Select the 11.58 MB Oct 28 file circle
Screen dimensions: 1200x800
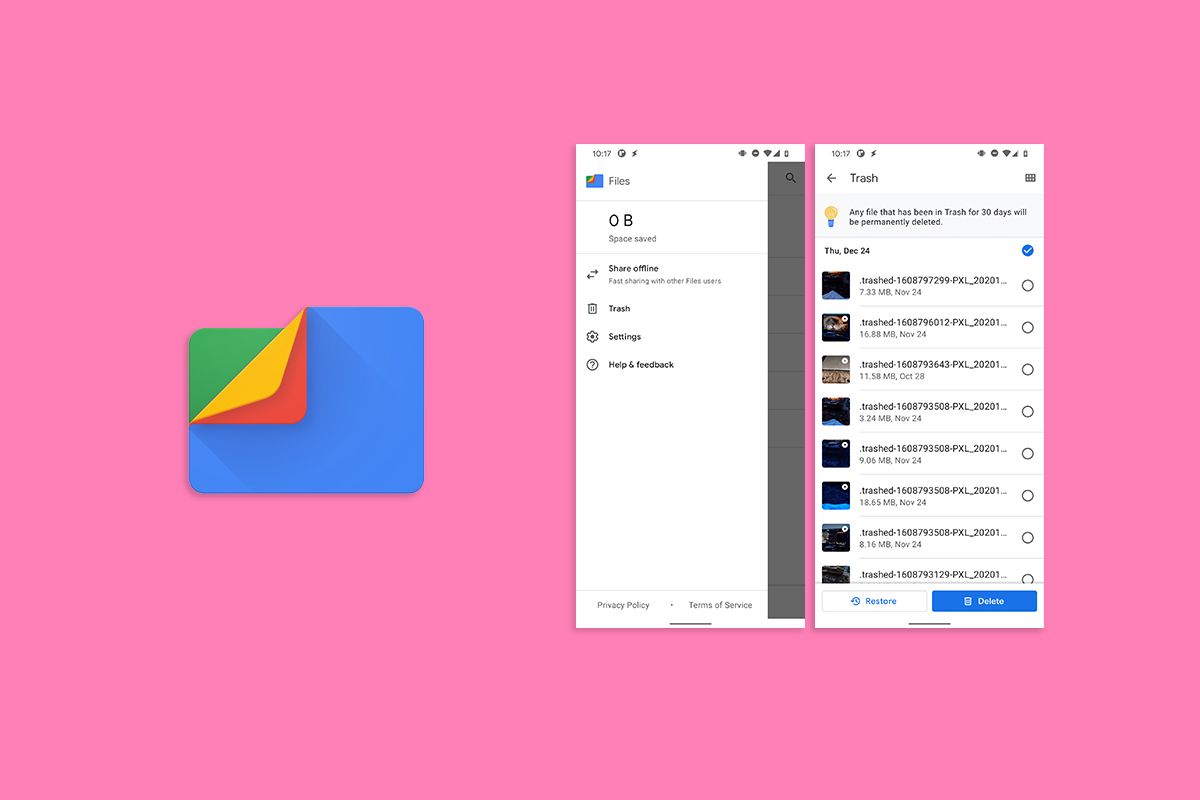click(1028, 370)
